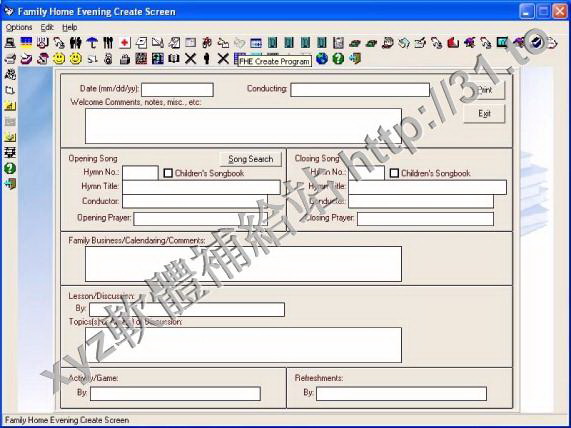This screenshot has height=428, width=571.
Task: Open the red cross first aid icon
Action: 125,43
